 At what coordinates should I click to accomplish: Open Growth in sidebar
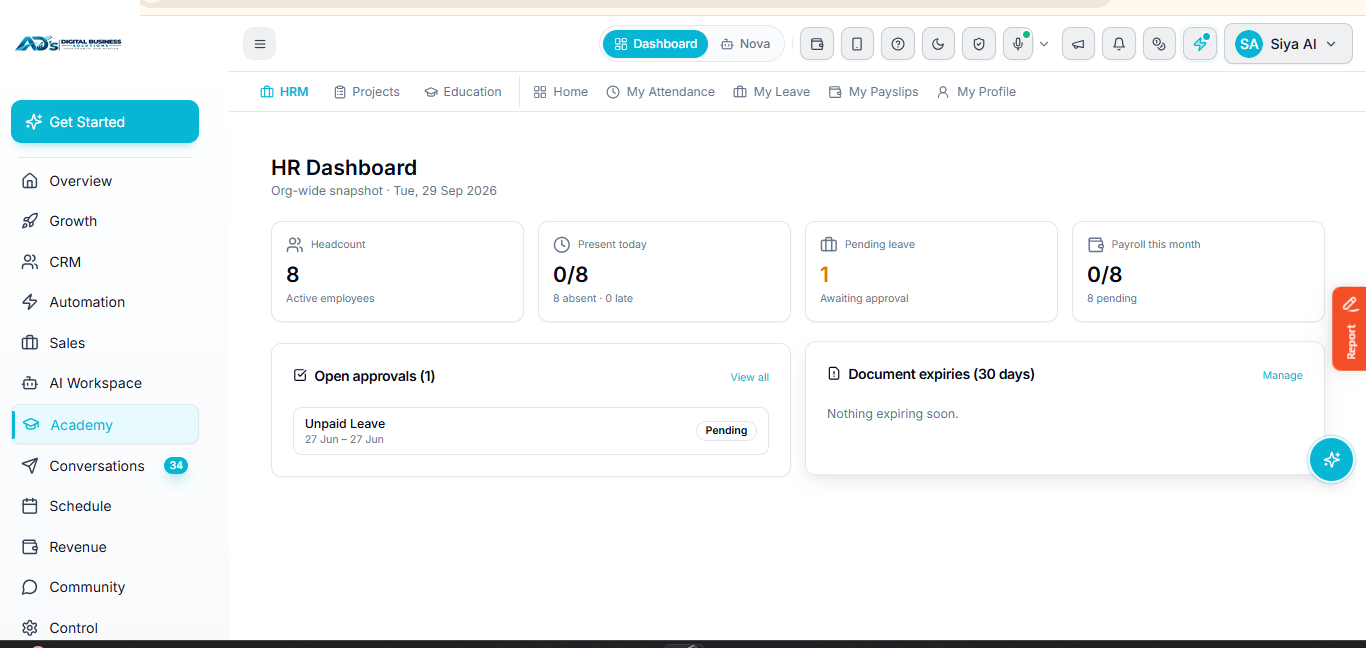(x=105, y=221)
